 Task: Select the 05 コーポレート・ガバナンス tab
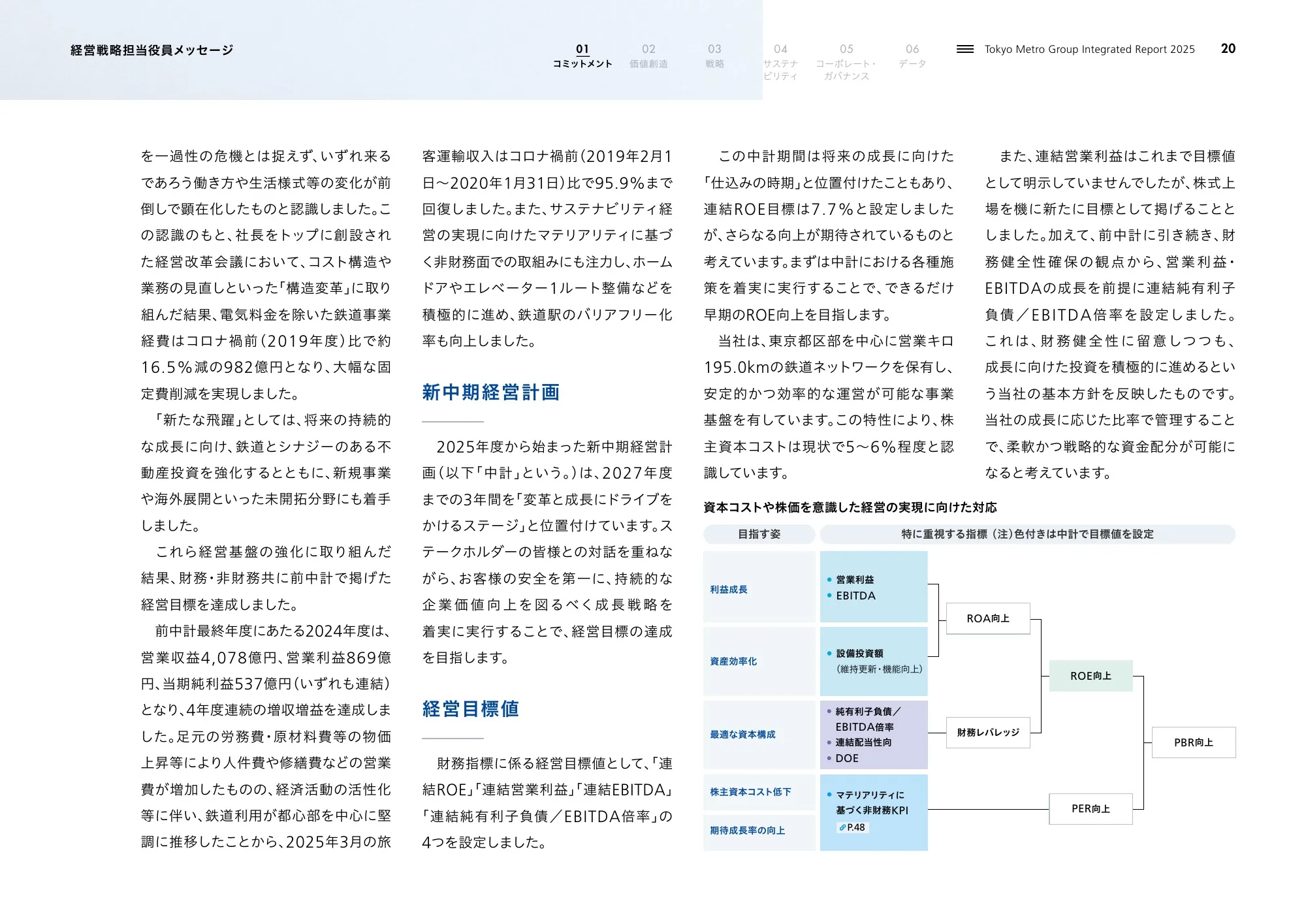tap(846, 63)
